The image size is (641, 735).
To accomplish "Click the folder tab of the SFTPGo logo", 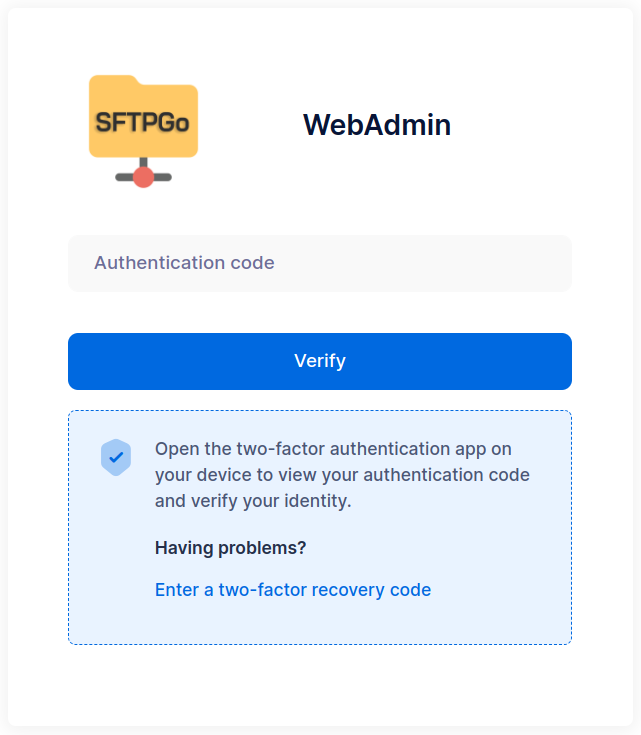I will pos(112,81).
